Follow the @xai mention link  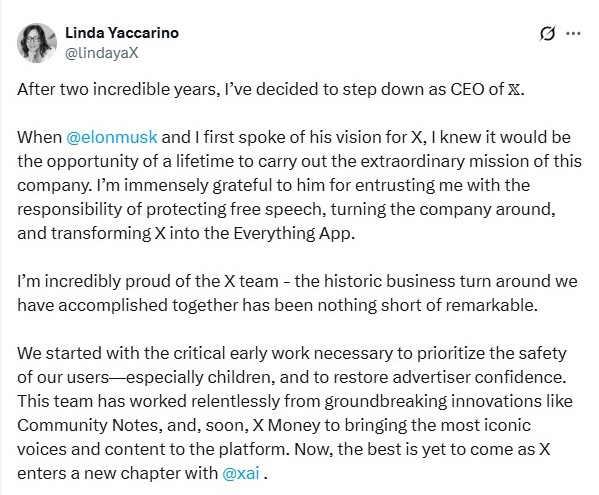click(241, 473)
